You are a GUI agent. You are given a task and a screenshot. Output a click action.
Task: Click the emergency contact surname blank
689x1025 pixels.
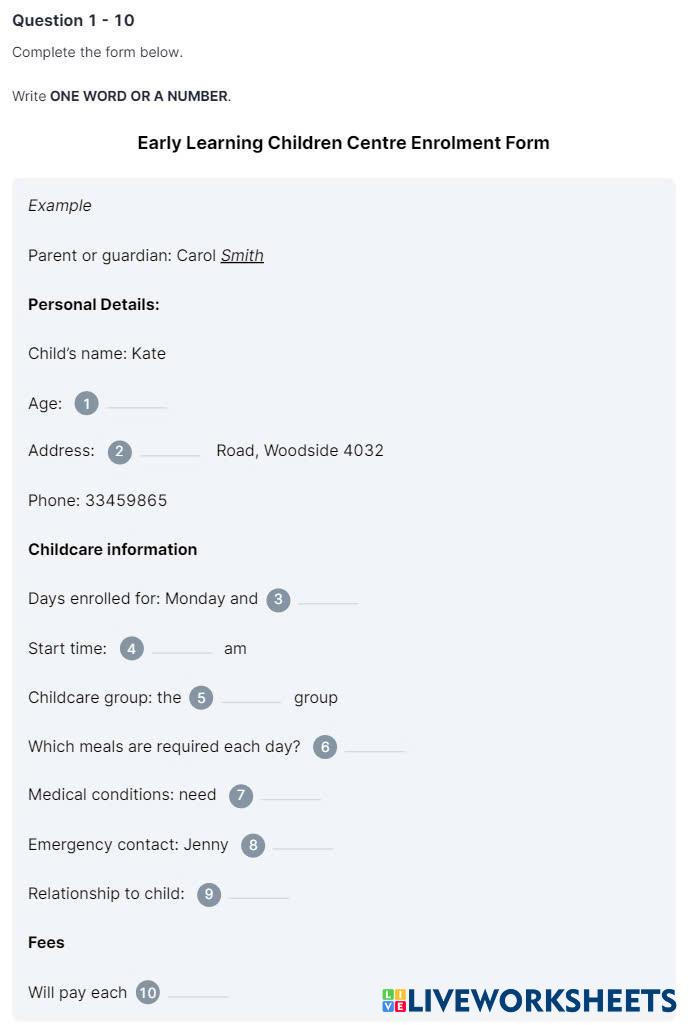click(303, 843)
